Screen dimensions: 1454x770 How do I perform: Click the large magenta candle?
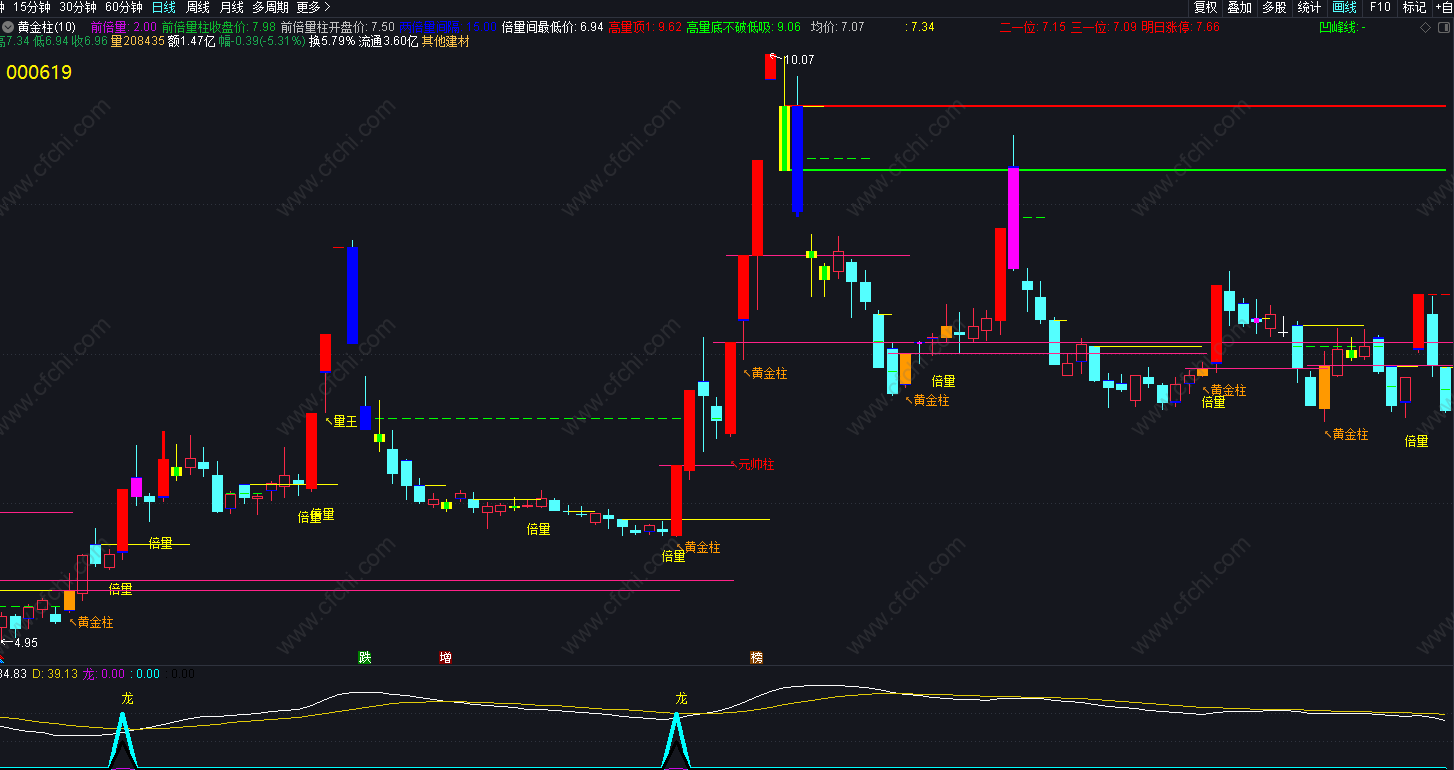click(x=1013, y=218)
